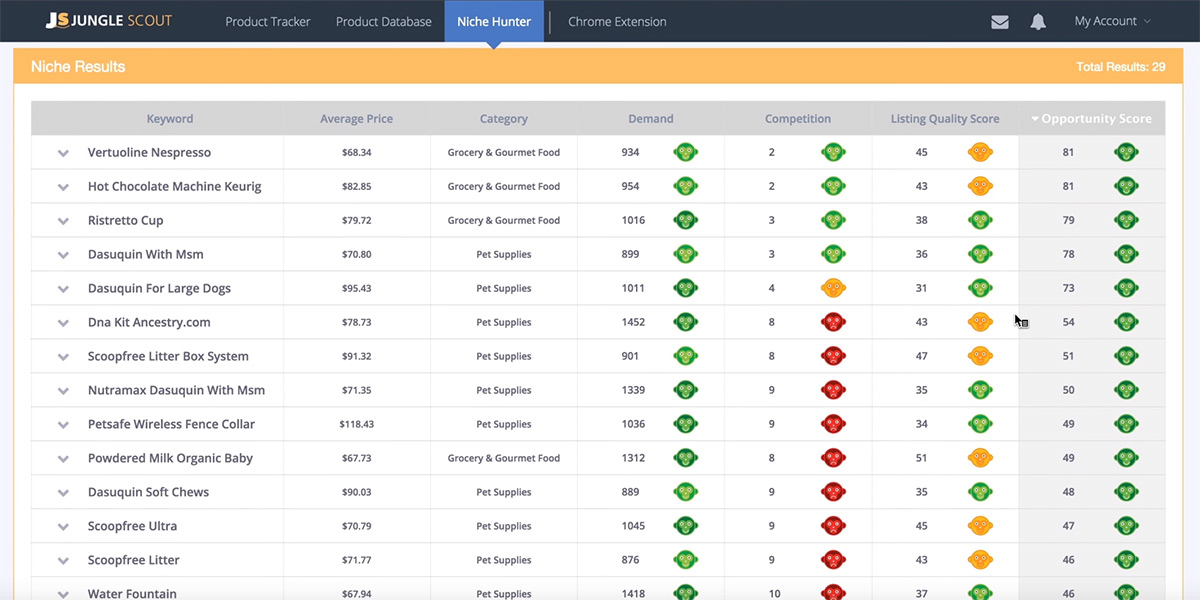This screenshot has height=600, width=1200.
Task: Expand the Vertuoline Nespresso row
Action: point(63,153)
